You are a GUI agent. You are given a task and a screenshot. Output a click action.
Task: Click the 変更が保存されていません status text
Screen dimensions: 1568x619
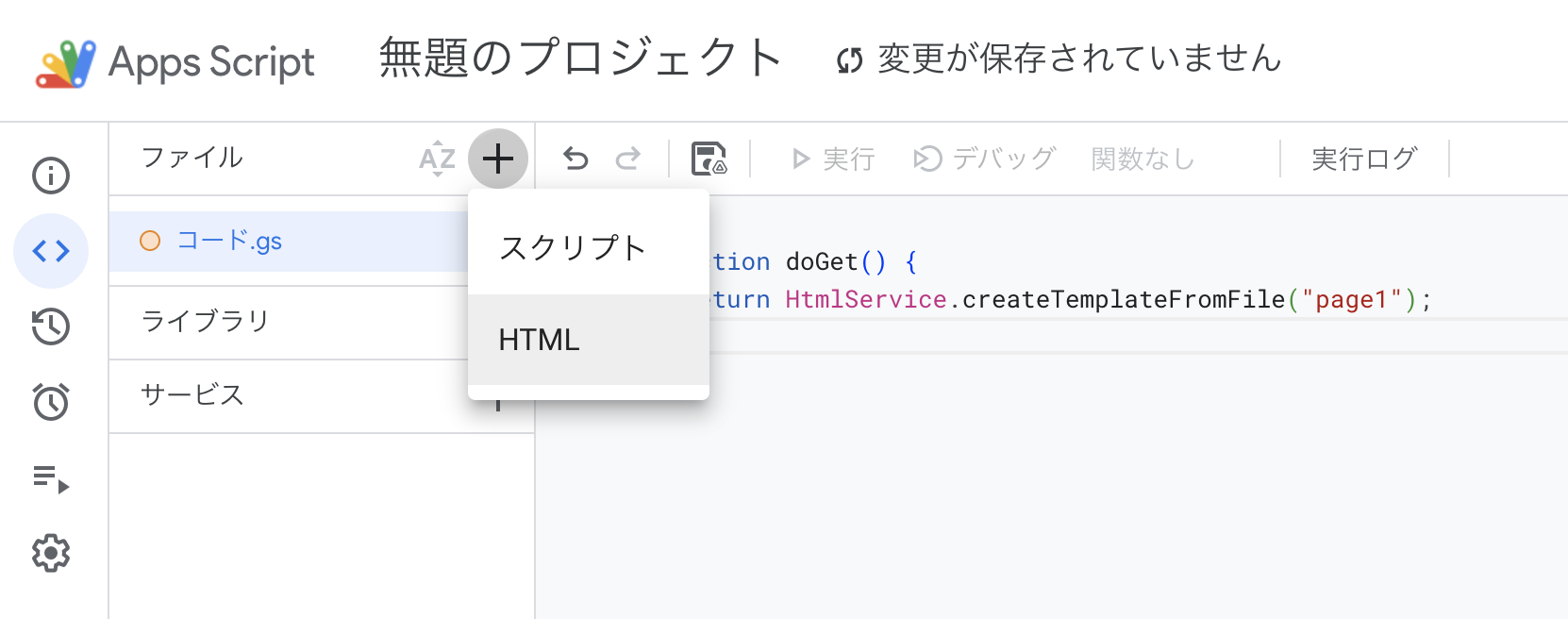point(1079,59)
